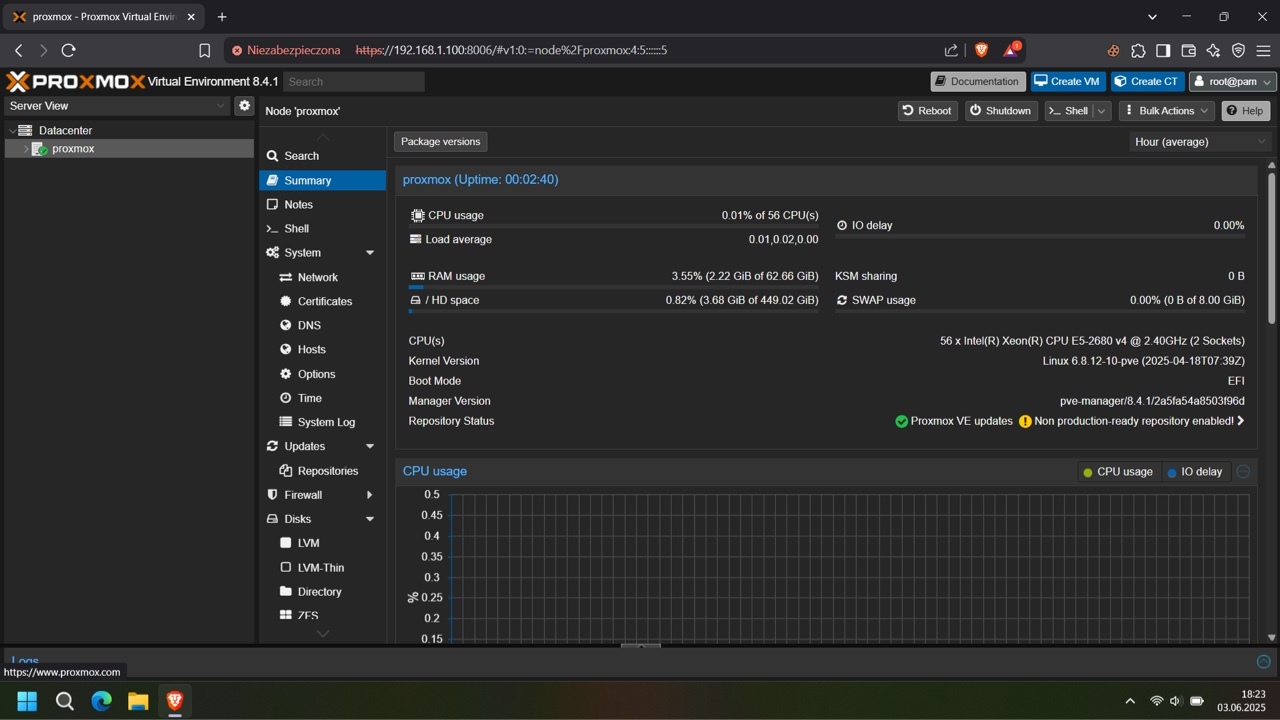The width and height of the screenshot is (1280, 720).
Task: Open File Explorer from the taskbar
Action: [x=138, y=701]
